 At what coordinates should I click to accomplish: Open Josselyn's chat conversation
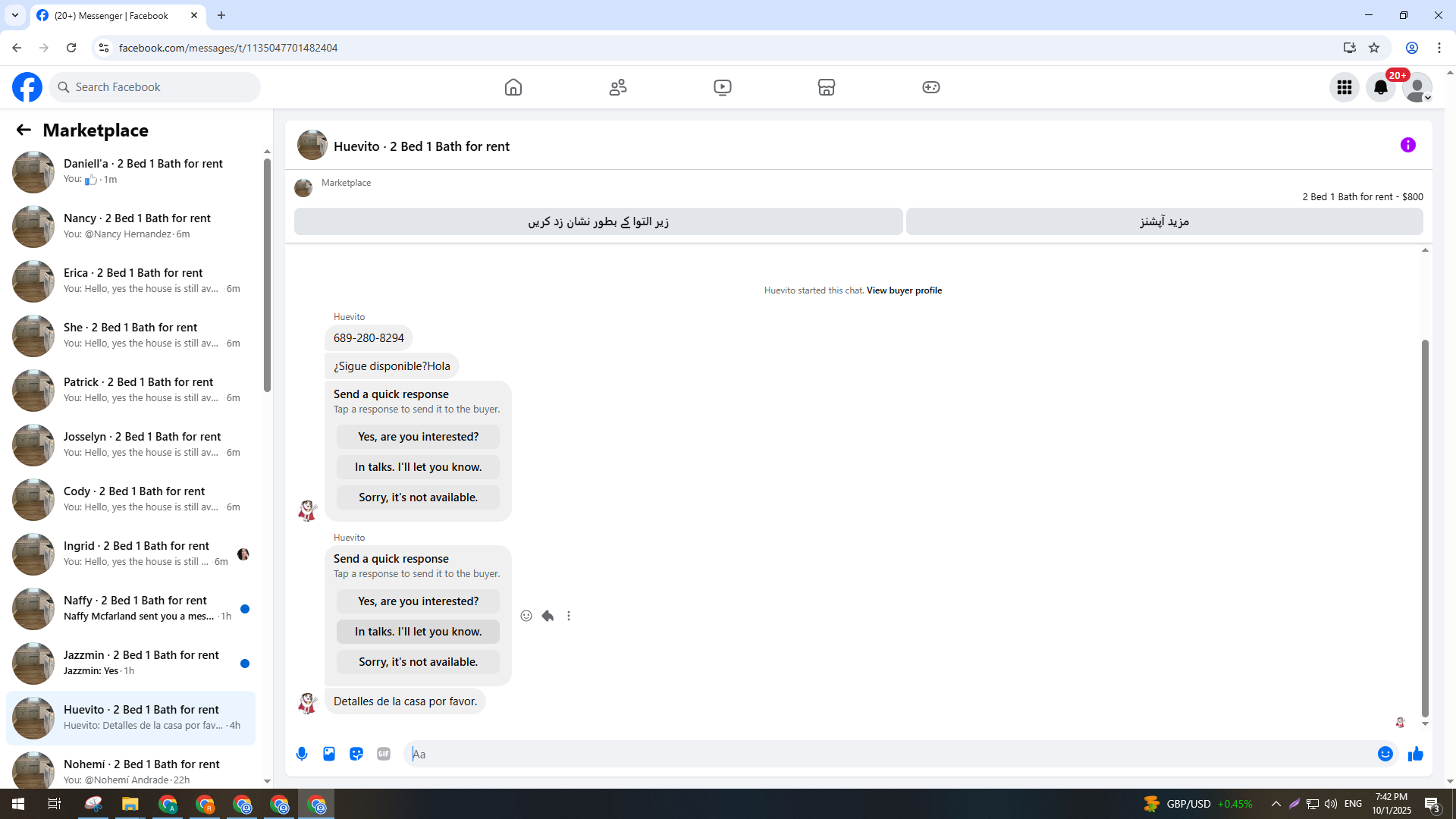tap(130, 445)
